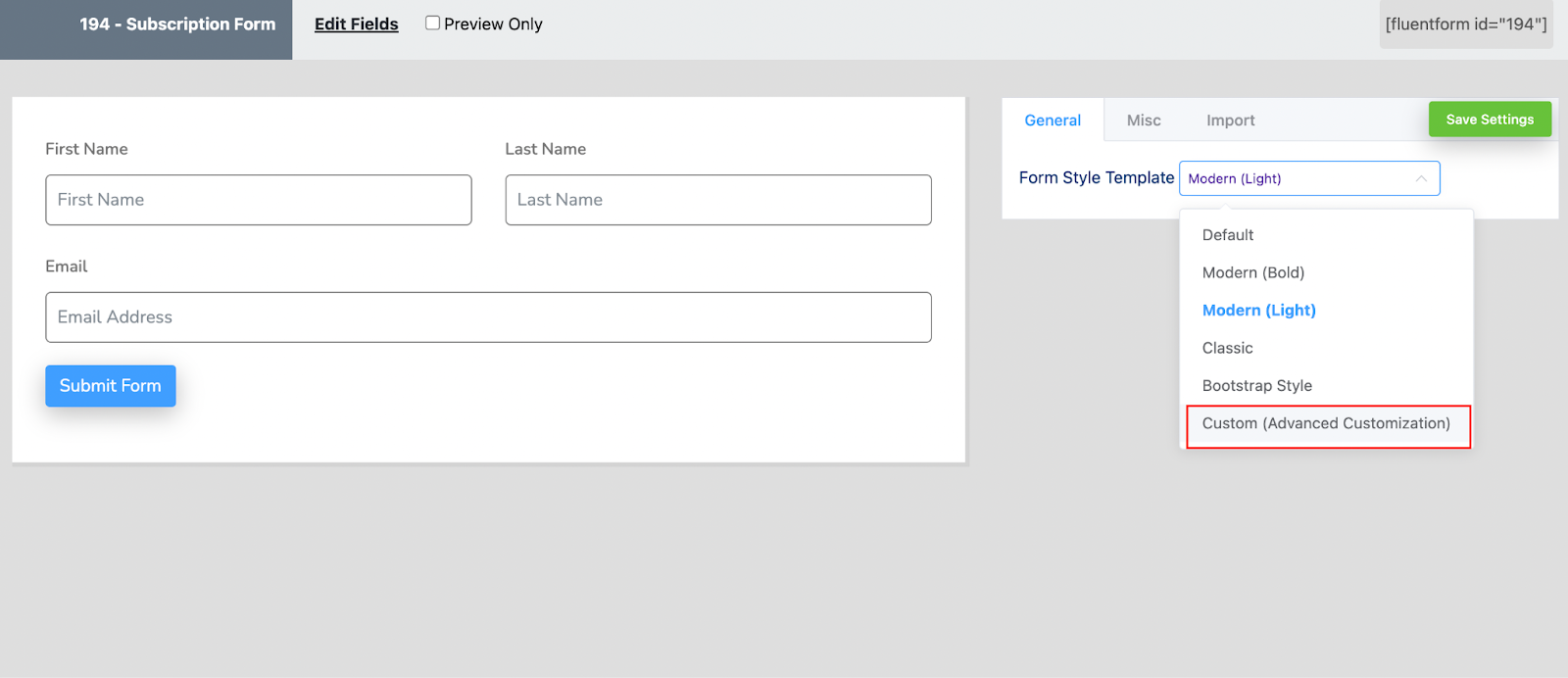The height and width of the screenshot is (678, 1568).
Task: Go to the Import tab
Action: point(1230,121)
